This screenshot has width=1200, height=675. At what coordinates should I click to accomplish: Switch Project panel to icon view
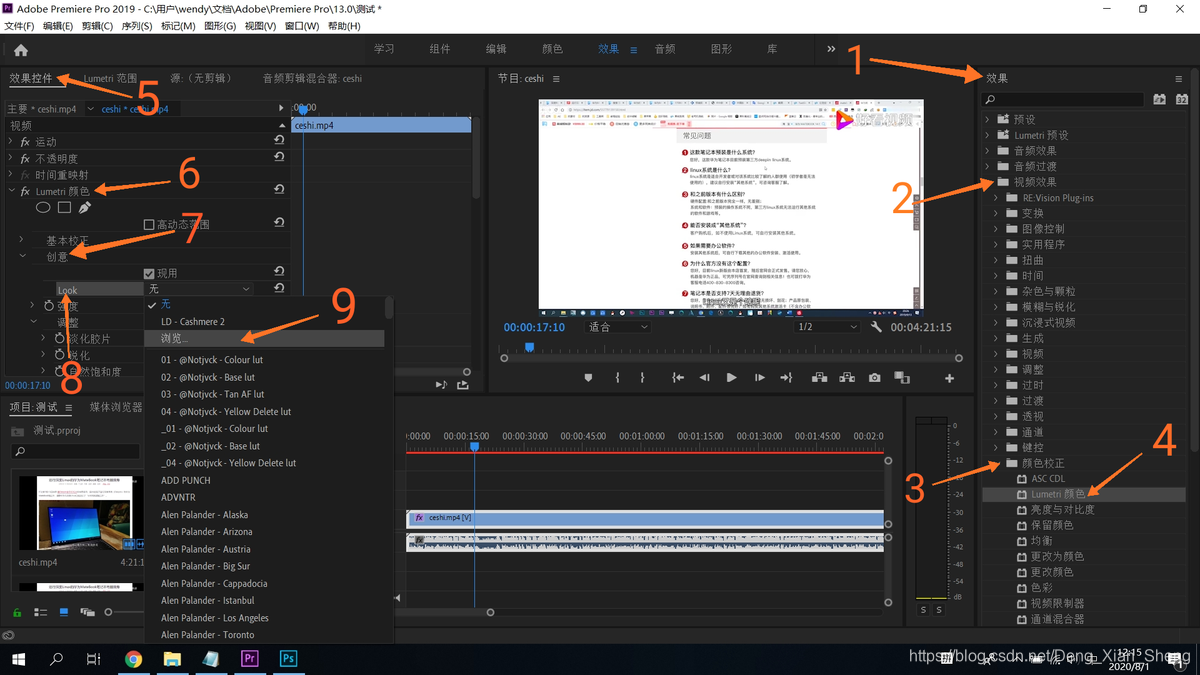point(64,612)
